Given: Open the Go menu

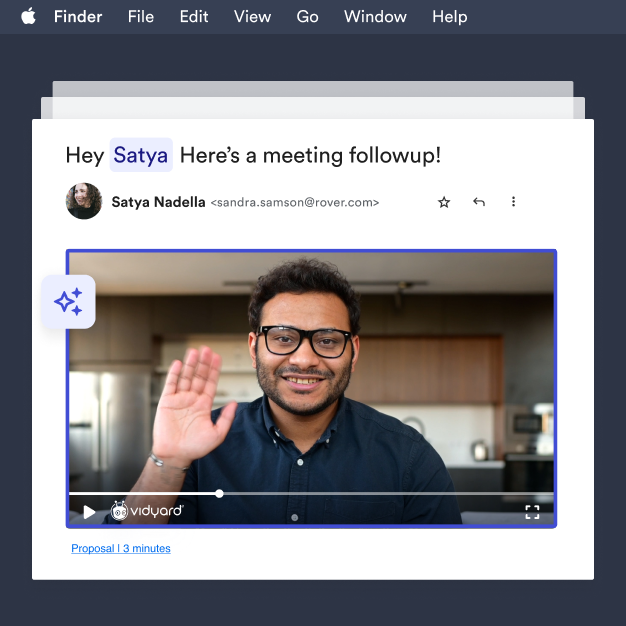Looking at the screenshot, I should (x=307, y=17).
